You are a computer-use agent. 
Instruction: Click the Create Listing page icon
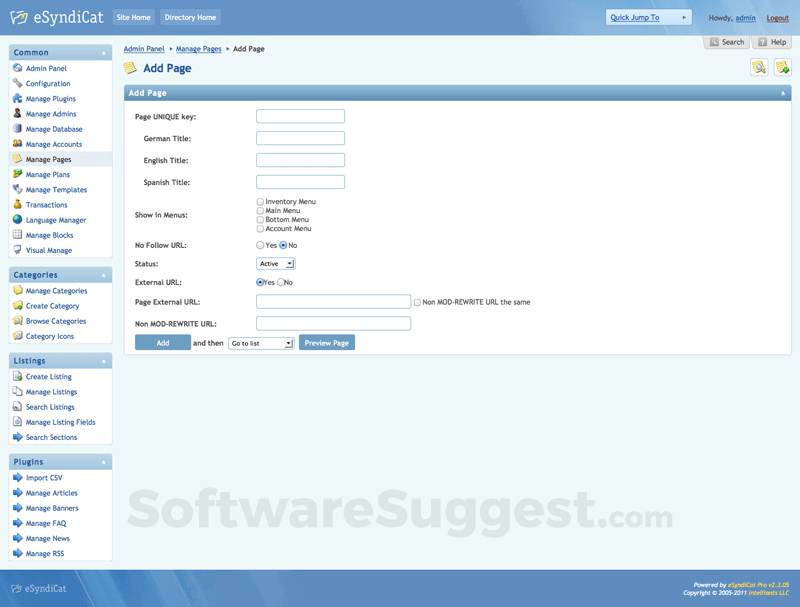(x=17, y=376)
